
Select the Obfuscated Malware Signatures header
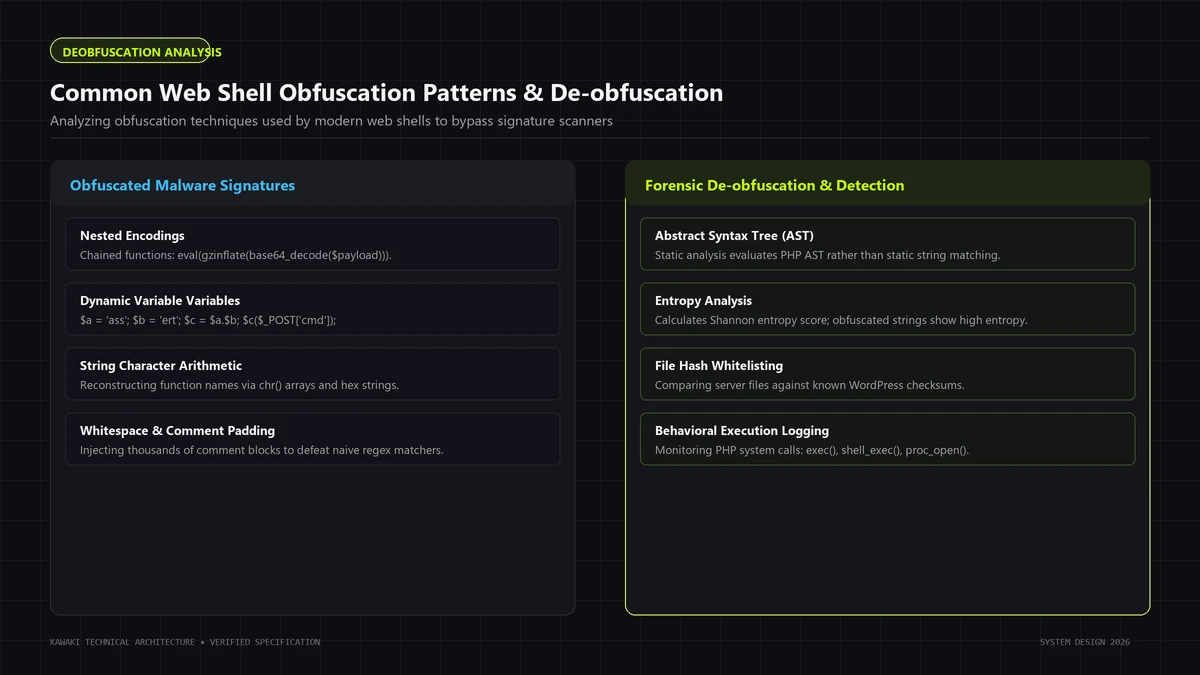(x=182, y=185)
